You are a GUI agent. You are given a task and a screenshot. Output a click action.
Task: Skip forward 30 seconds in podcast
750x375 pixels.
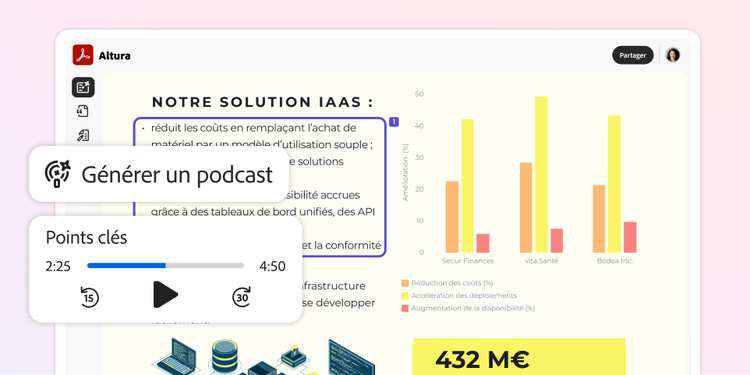click(242, 297)
